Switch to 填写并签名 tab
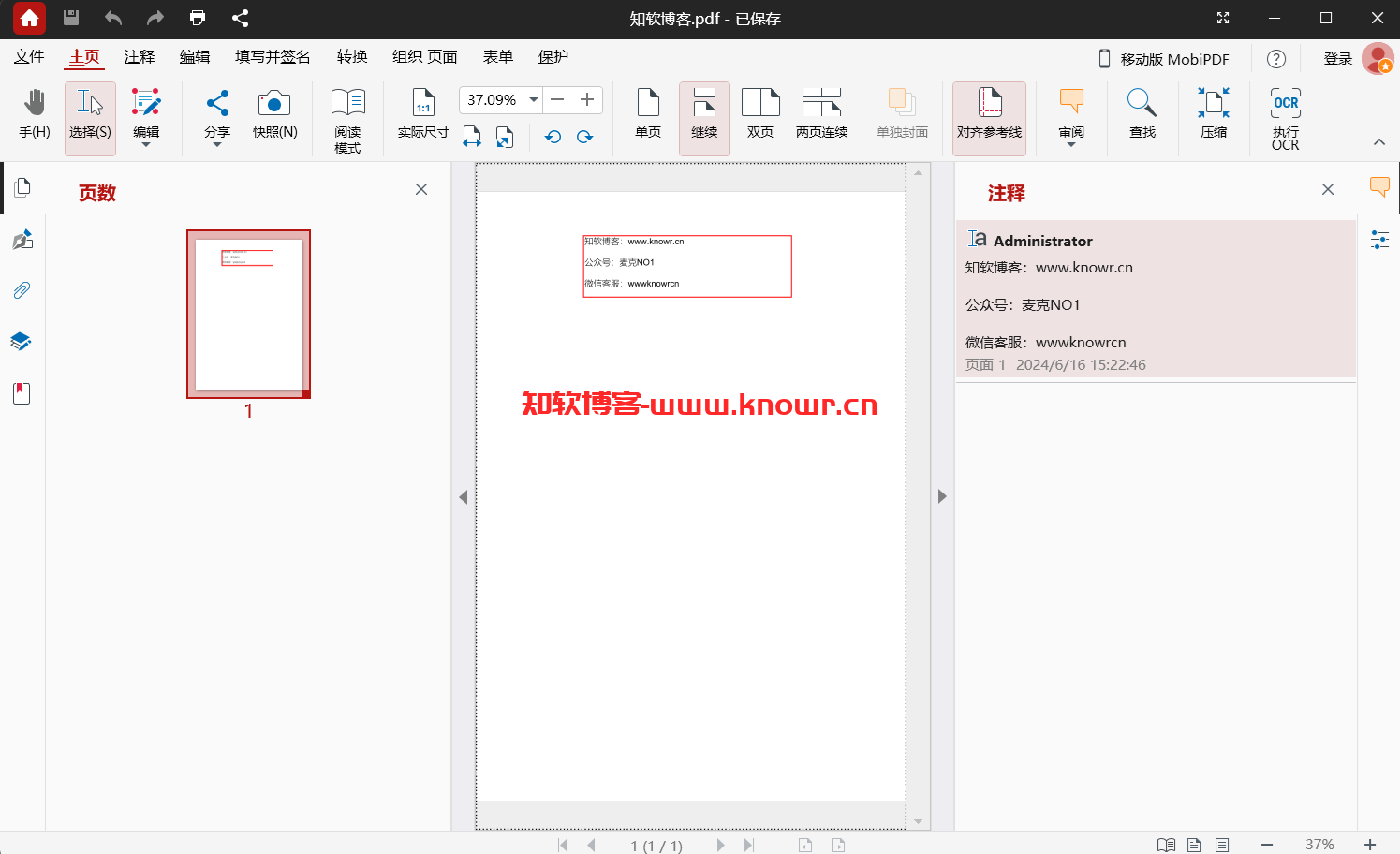 (x=273, y=57)
